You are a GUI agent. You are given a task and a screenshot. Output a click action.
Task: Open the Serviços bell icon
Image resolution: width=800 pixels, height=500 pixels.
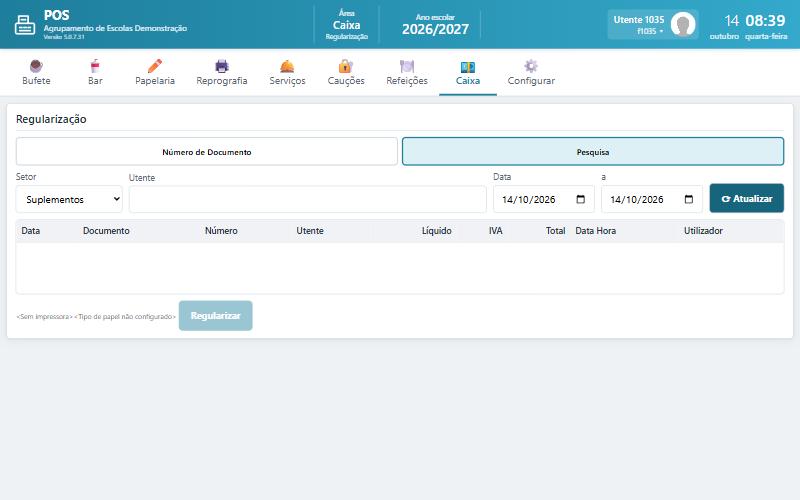point(287,66)
